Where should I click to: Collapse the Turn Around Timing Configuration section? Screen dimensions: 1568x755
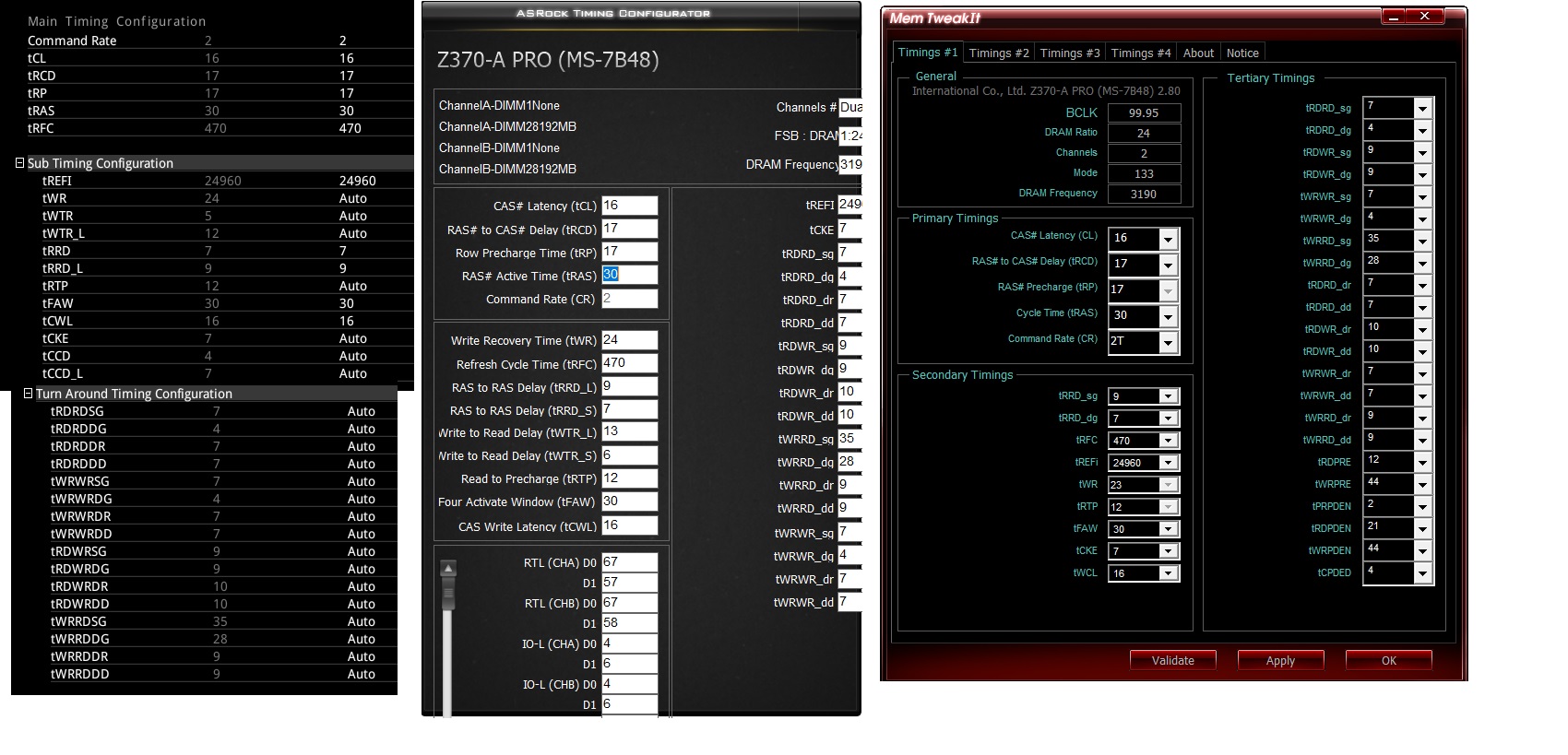28,394
